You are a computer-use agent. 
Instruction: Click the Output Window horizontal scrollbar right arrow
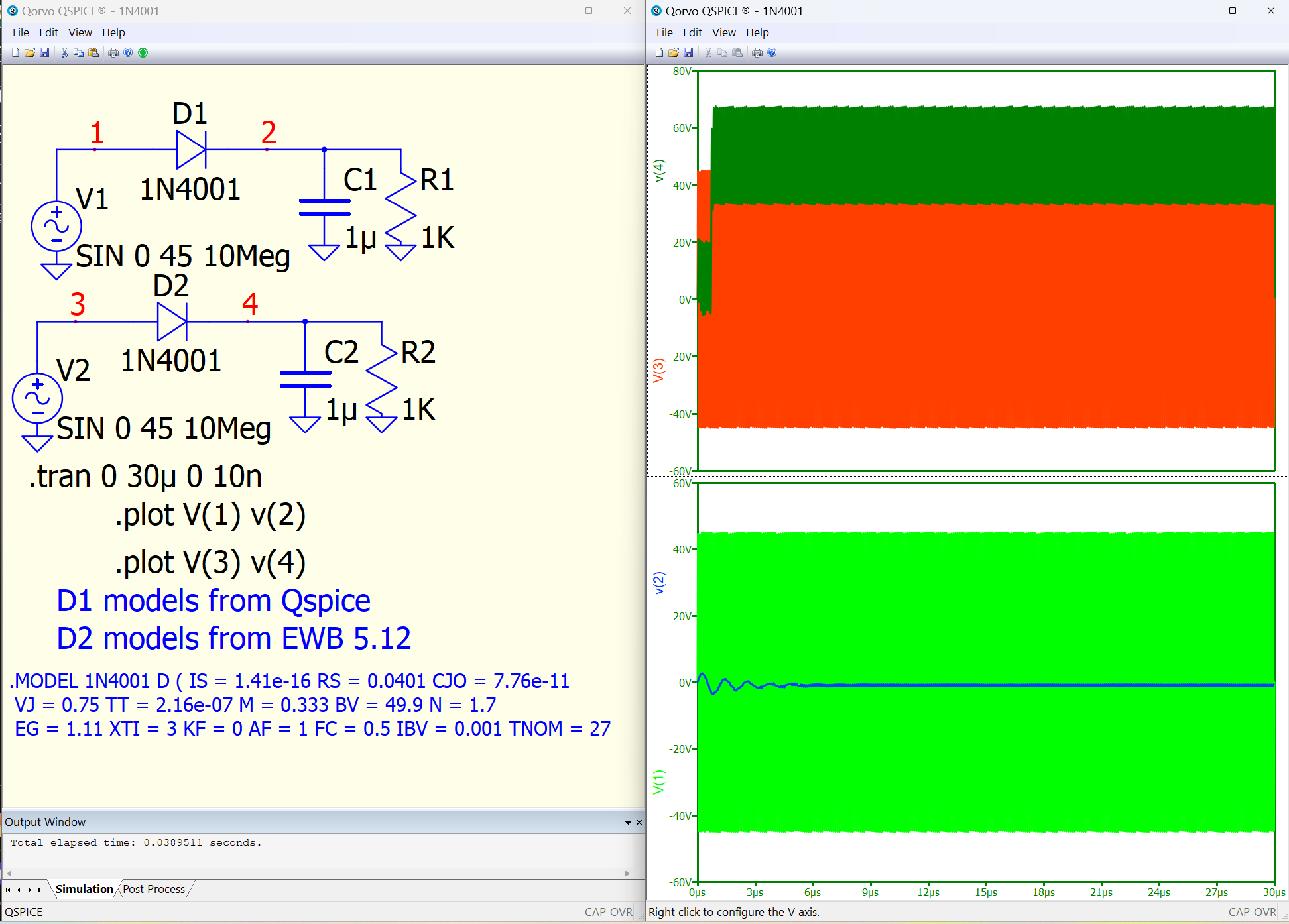pyautogui.click(x=627, y=874)
